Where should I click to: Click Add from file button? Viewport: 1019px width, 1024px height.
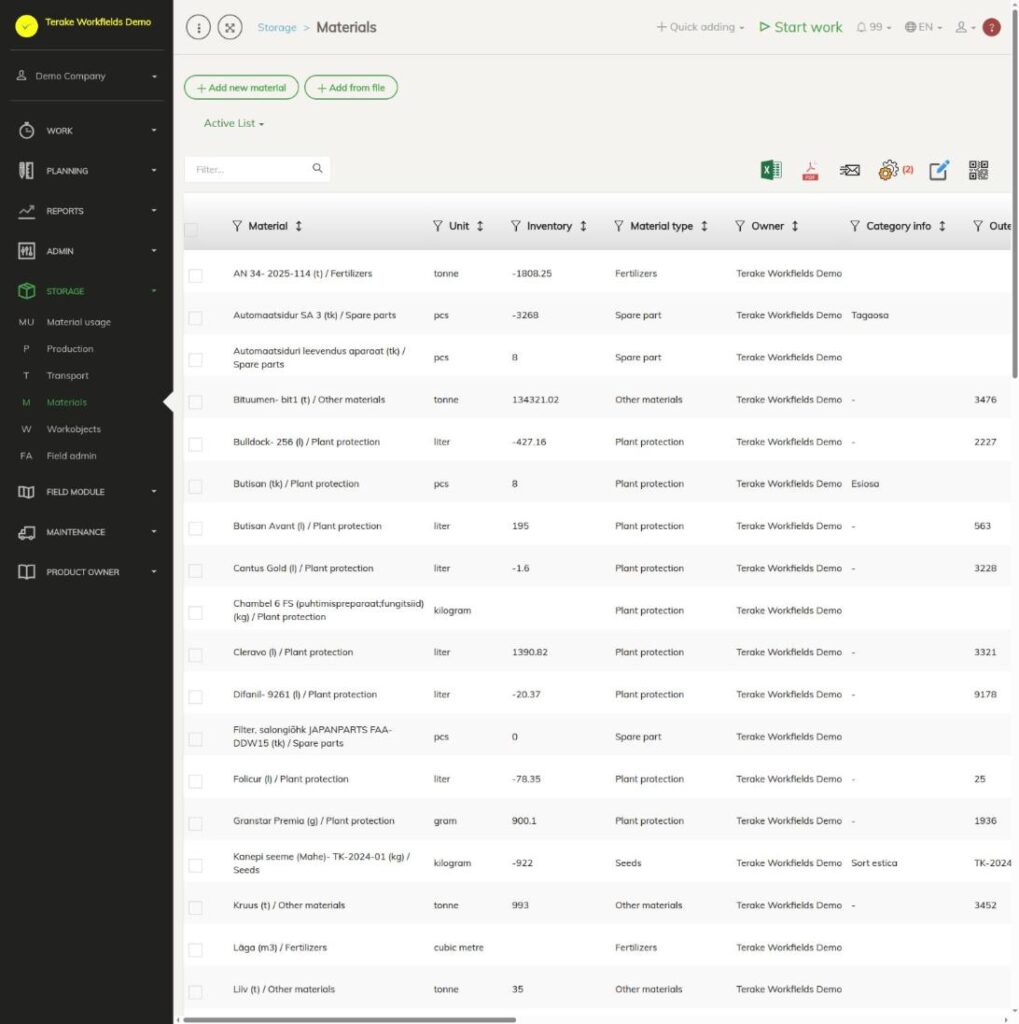[x=351, y=88]
